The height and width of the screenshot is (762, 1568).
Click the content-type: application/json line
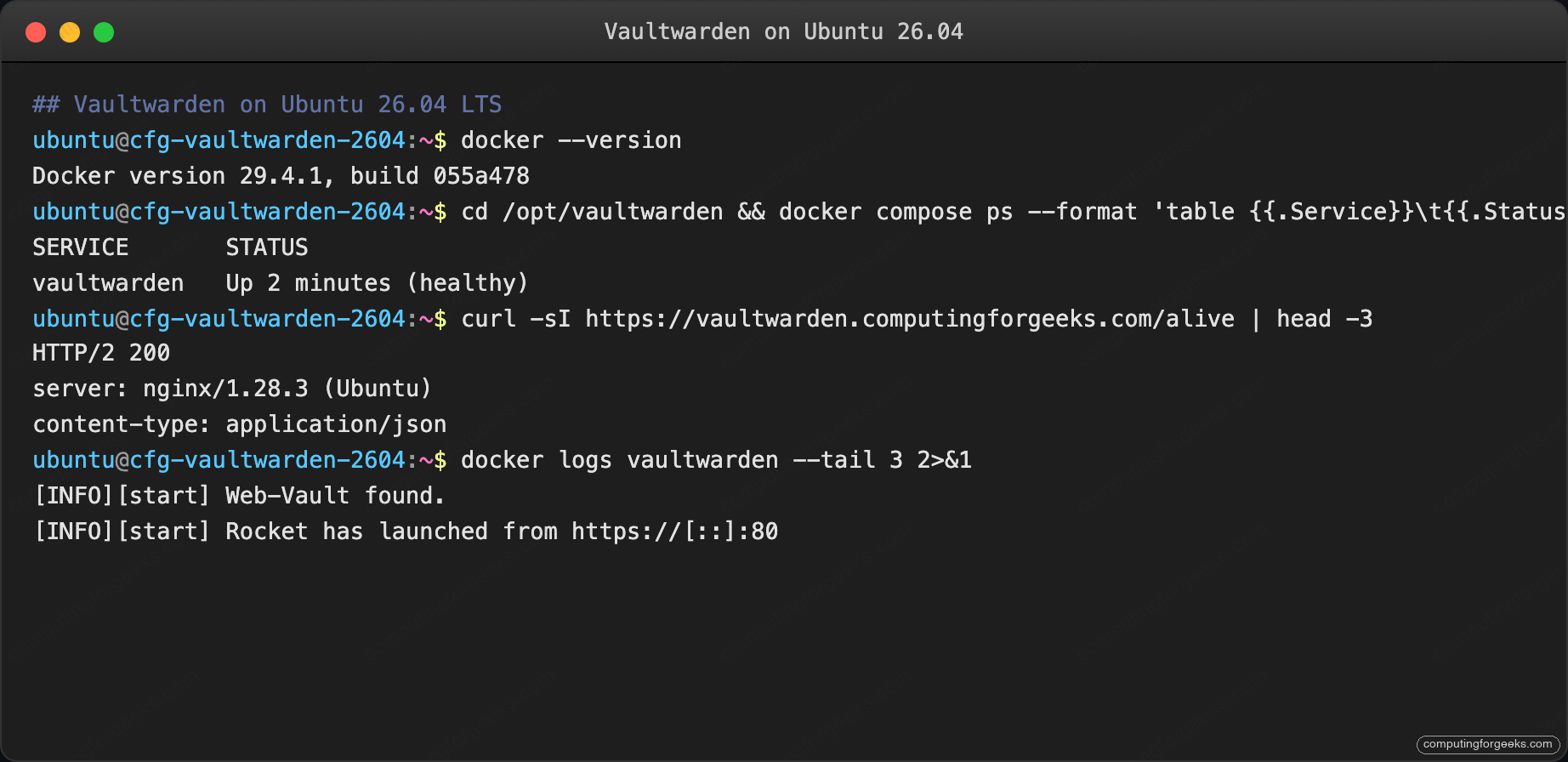[239, 424]
